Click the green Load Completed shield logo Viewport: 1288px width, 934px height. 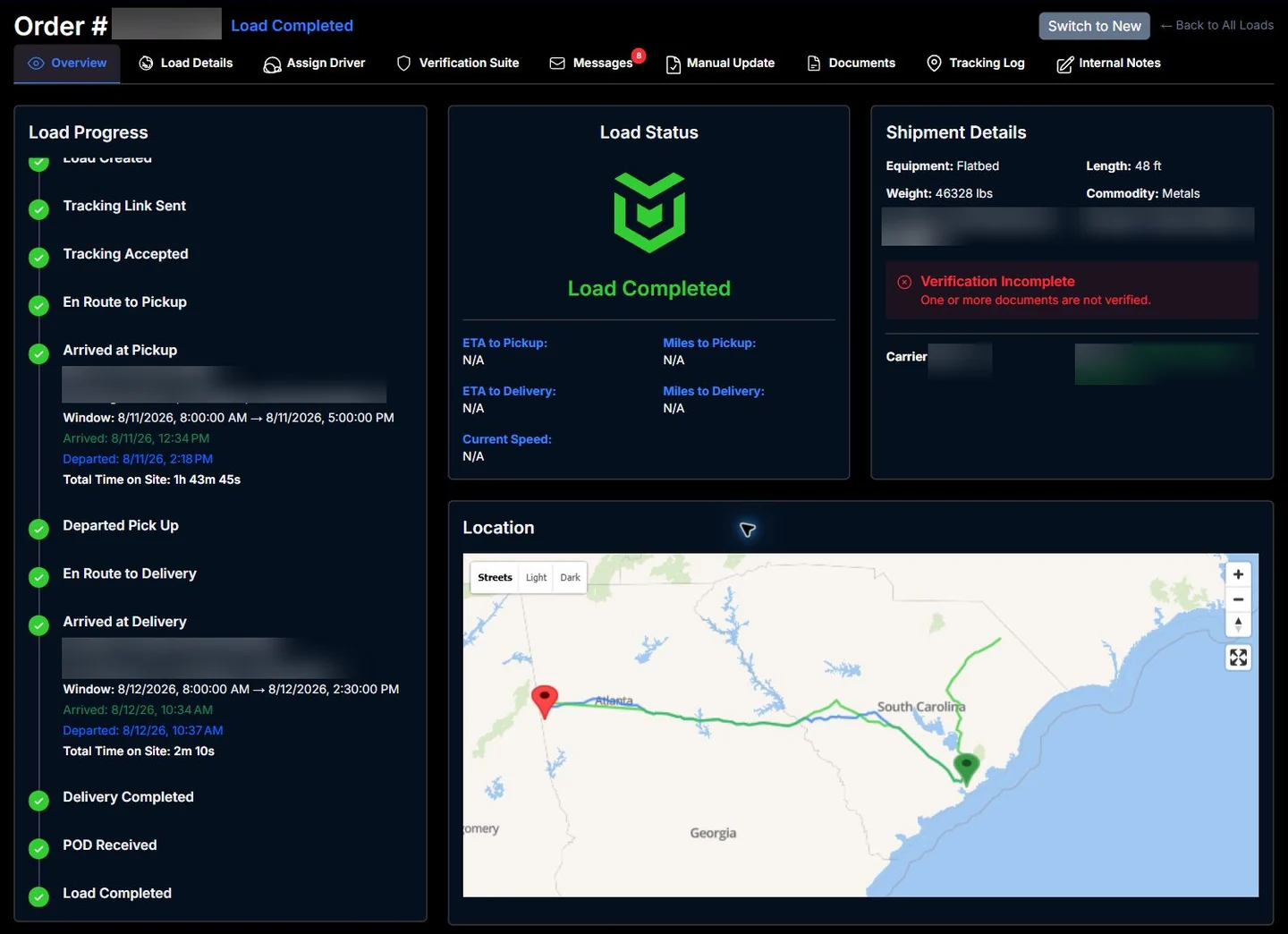pos(649,212)
